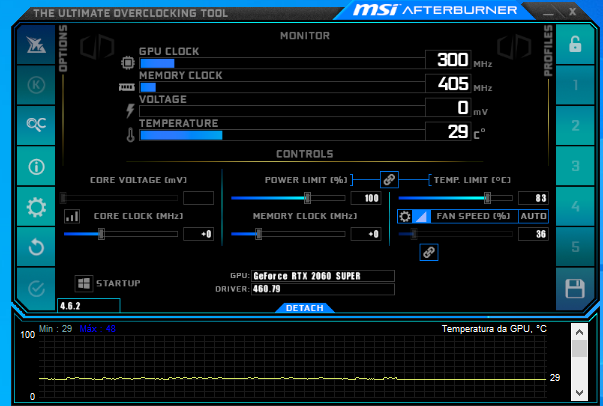The width and height of the screenshot is (603, 406).
Task: Select profile slot 4
Action: 575,206
